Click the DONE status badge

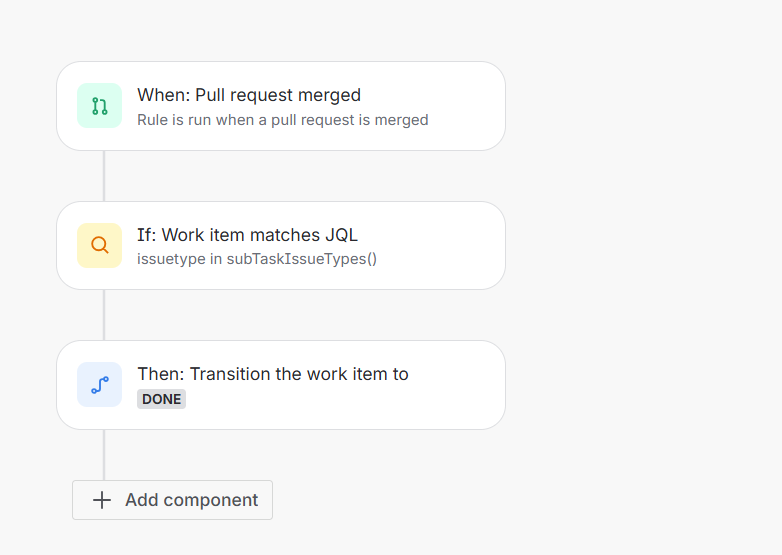click(x=162, y=399)
